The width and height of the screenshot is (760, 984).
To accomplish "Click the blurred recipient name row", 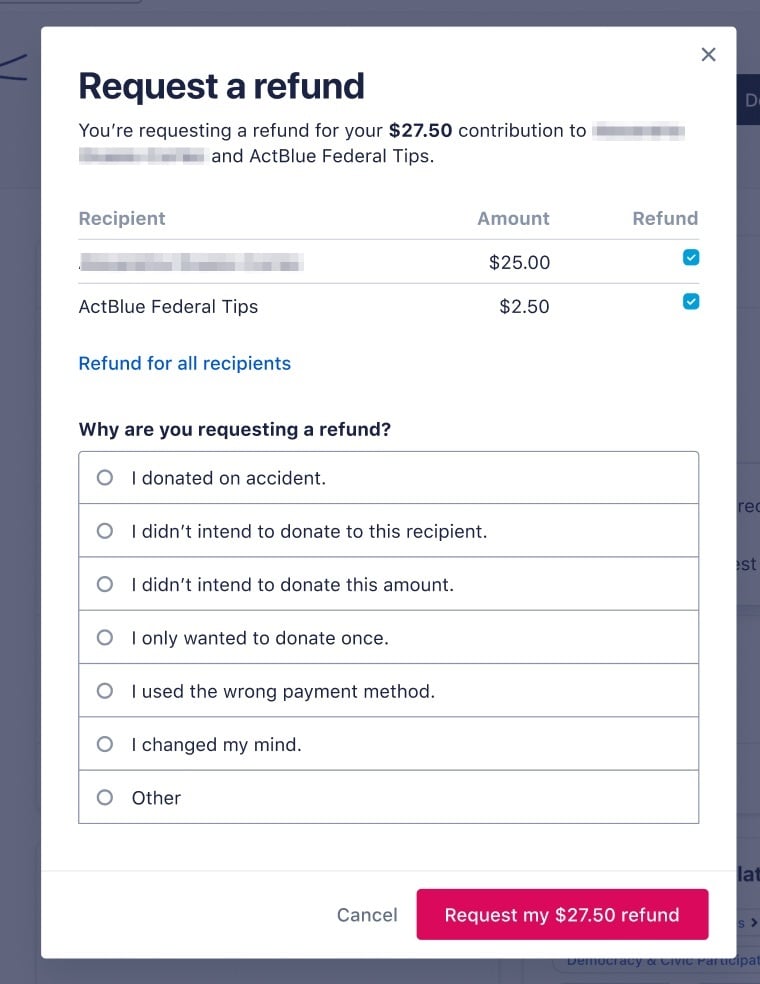I will tap(190, 263).
